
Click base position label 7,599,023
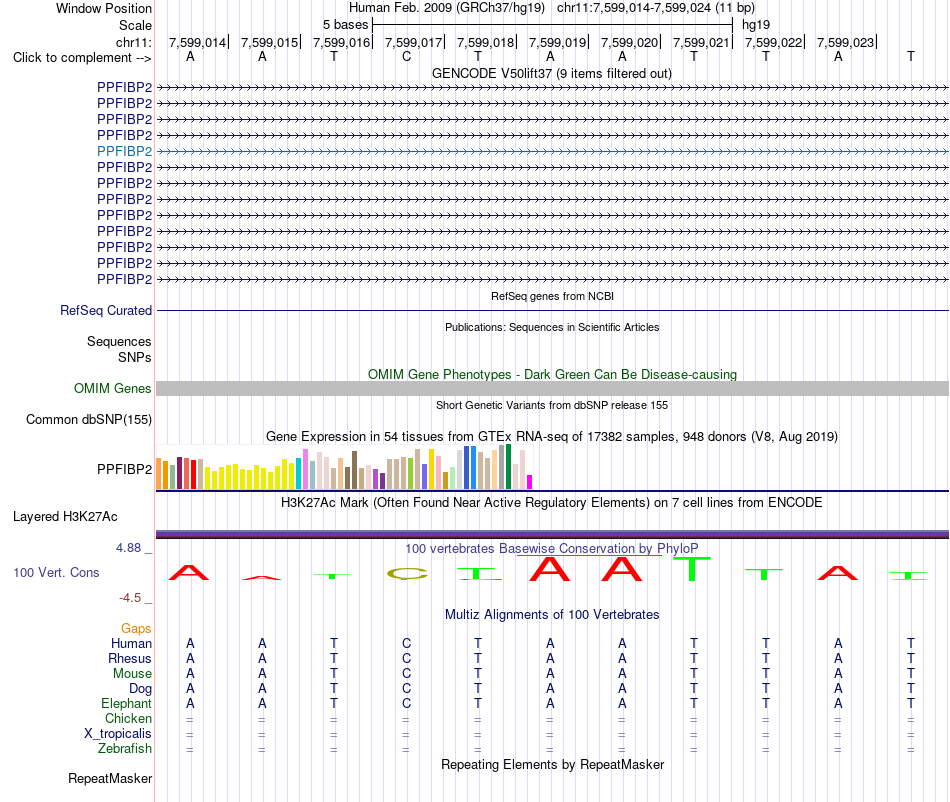click(846, 42)
